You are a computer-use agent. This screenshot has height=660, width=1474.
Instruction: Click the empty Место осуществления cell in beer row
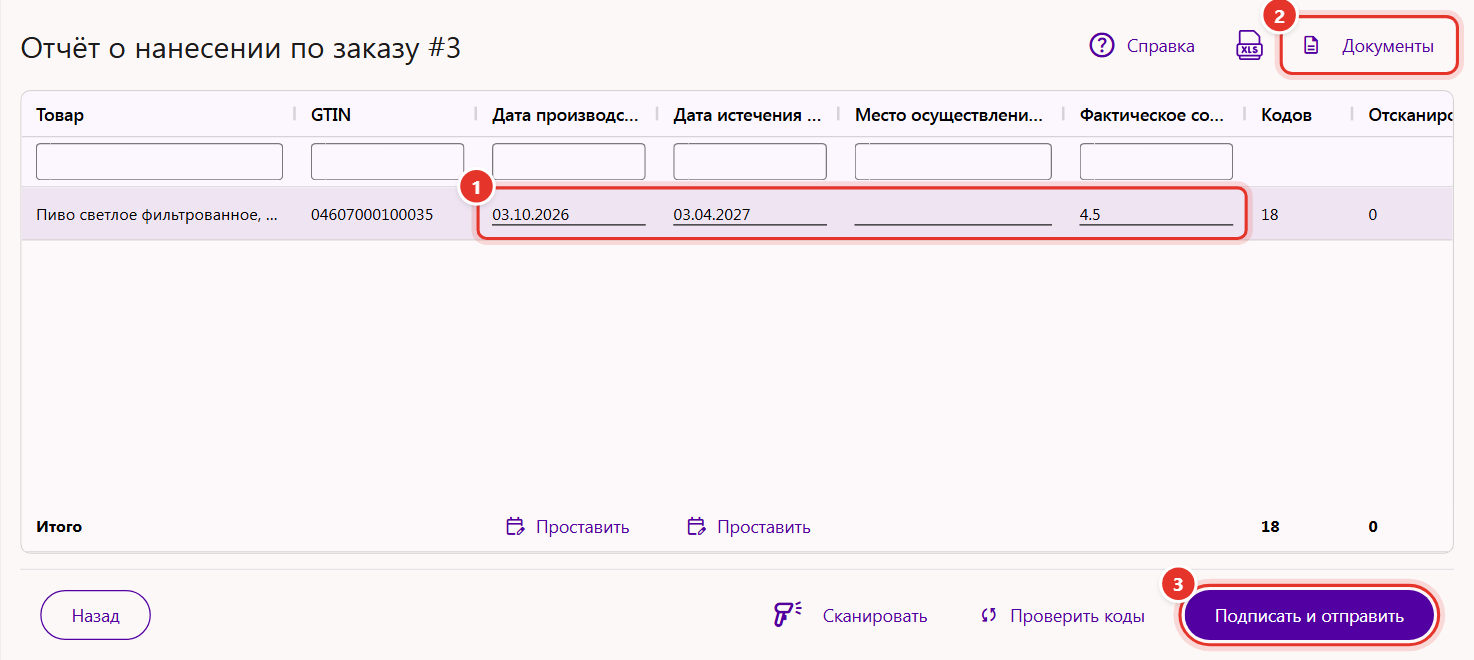coord(953,214)
